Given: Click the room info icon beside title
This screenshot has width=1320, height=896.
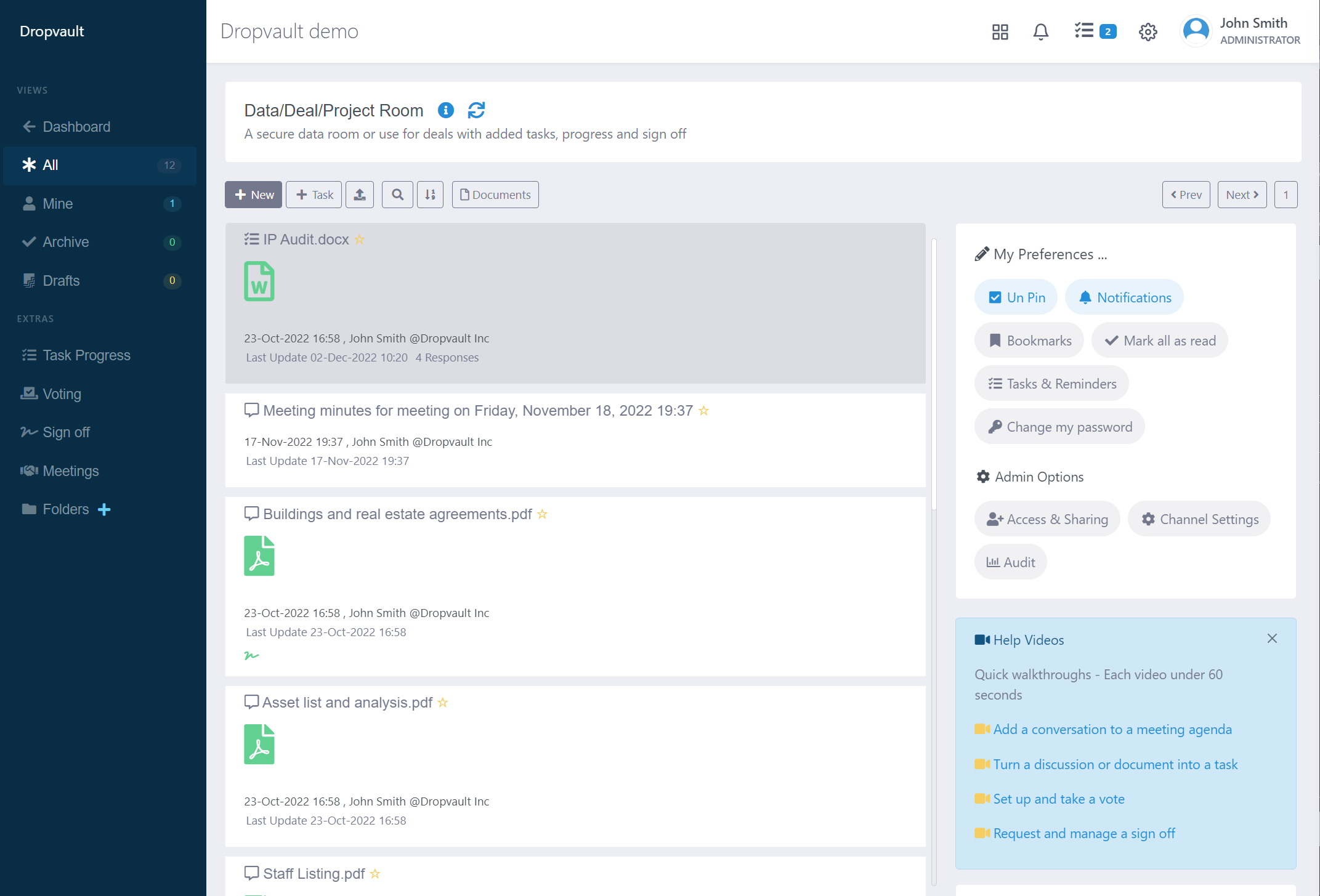Looking at the screenshot, I should pyautogui.click(x=445, y=110).
